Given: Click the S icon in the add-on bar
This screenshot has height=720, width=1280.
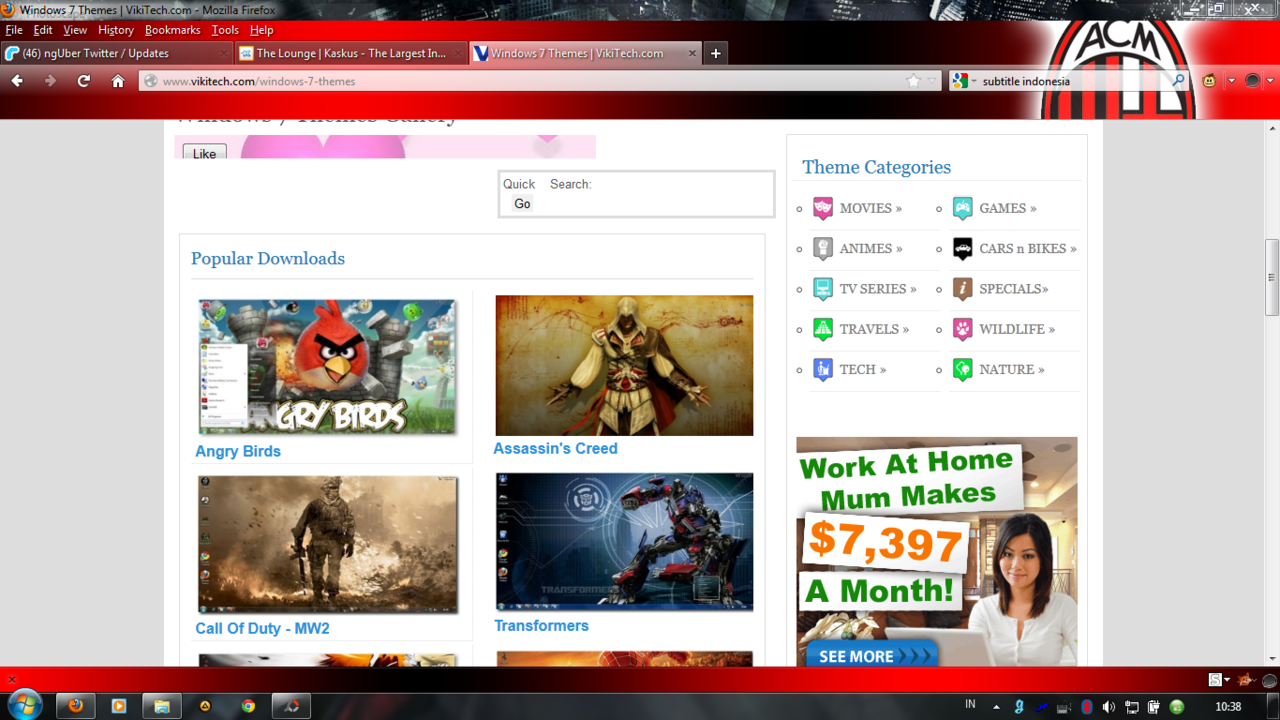Looking at the screenshot, I should 1215,680.
